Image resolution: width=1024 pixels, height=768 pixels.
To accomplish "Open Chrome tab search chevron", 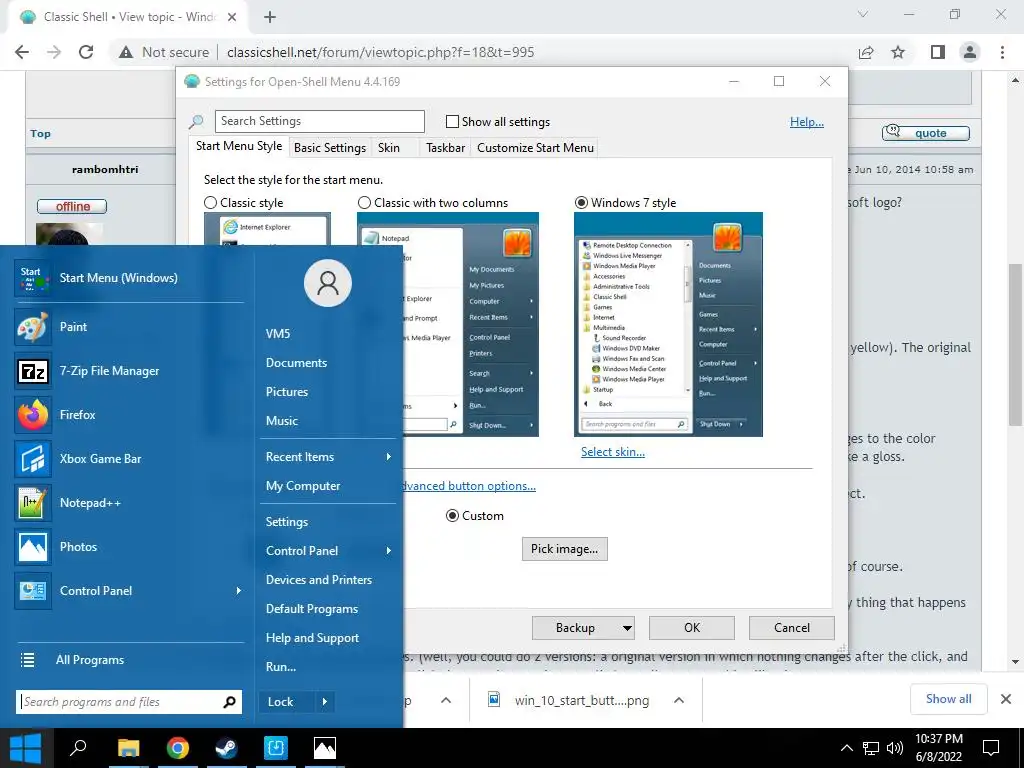I will [x=863, y=14].
